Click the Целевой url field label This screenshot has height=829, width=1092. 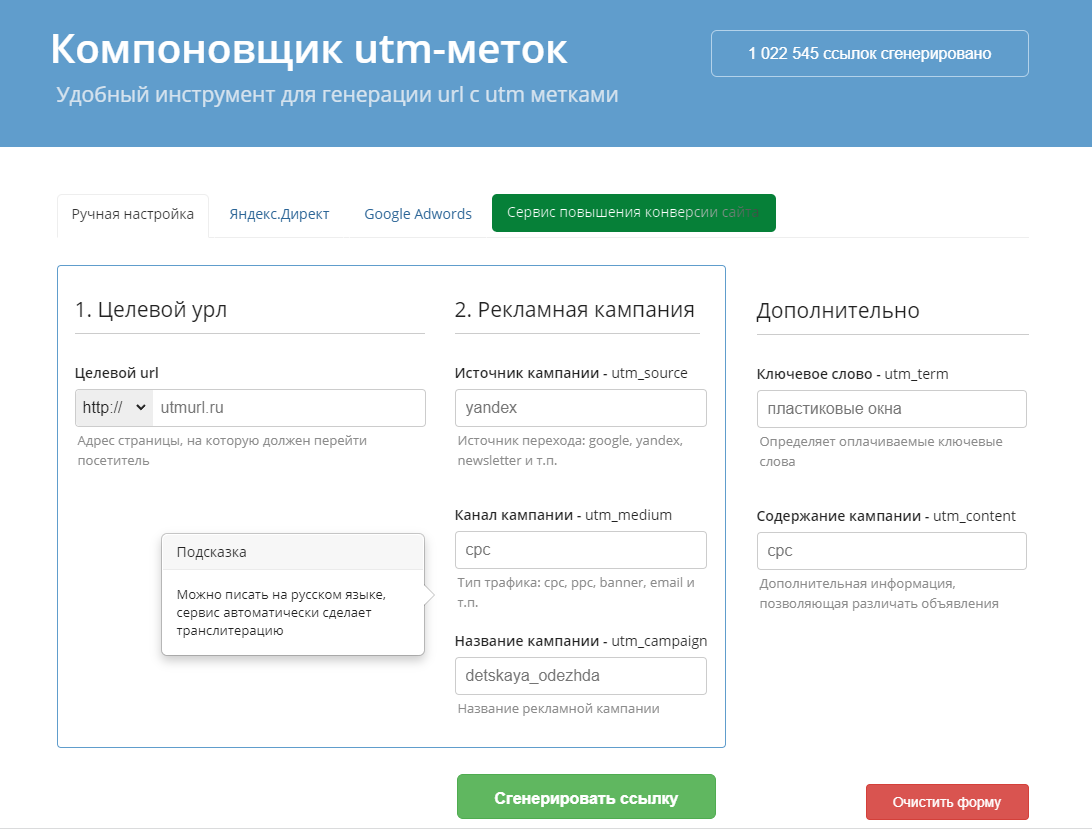[116, 373]
